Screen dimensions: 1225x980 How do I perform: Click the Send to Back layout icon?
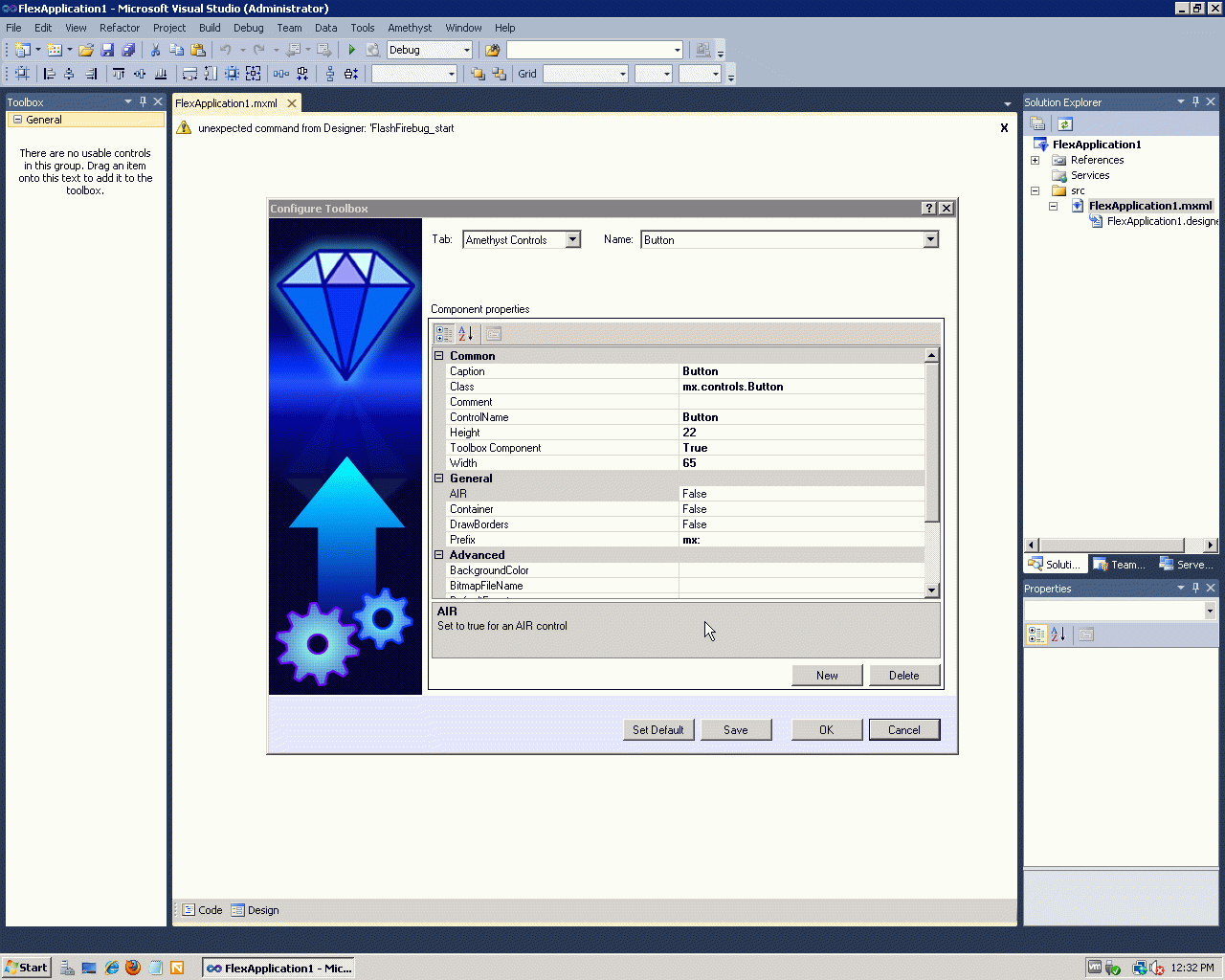tap(499, 74)
